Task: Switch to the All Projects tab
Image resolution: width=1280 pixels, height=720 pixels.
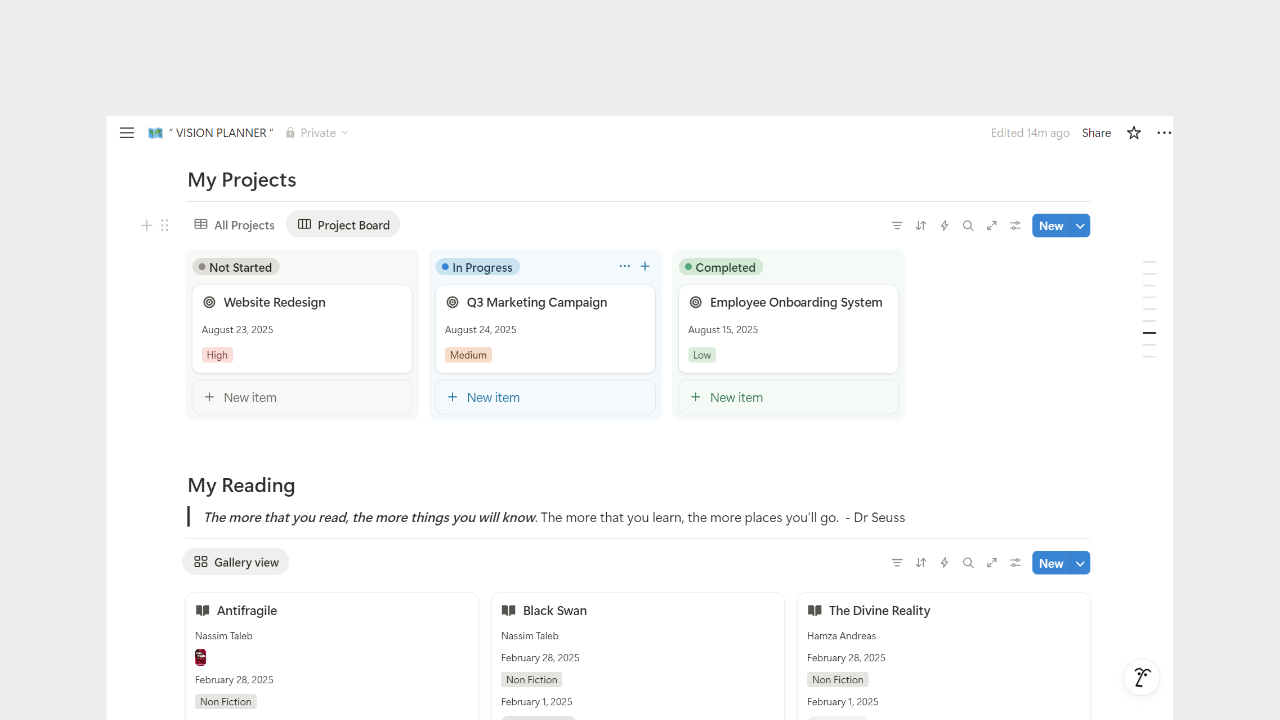Action: (x=234, y=225)
